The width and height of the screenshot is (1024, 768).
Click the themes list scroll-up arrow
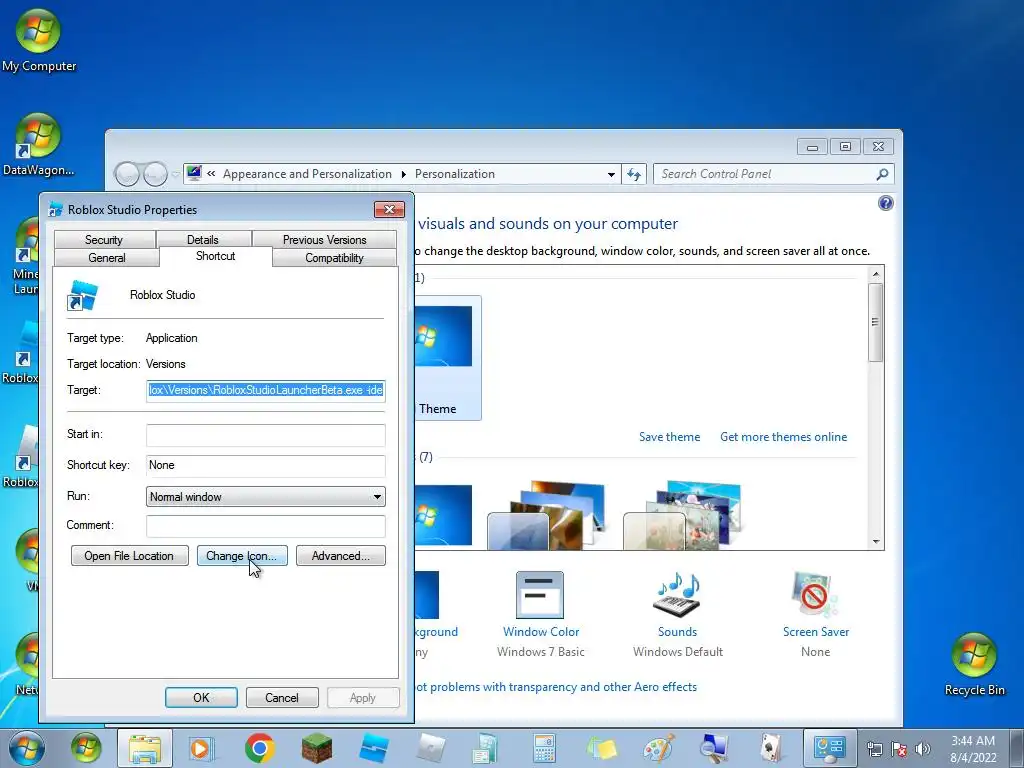[x=876, y=274]
